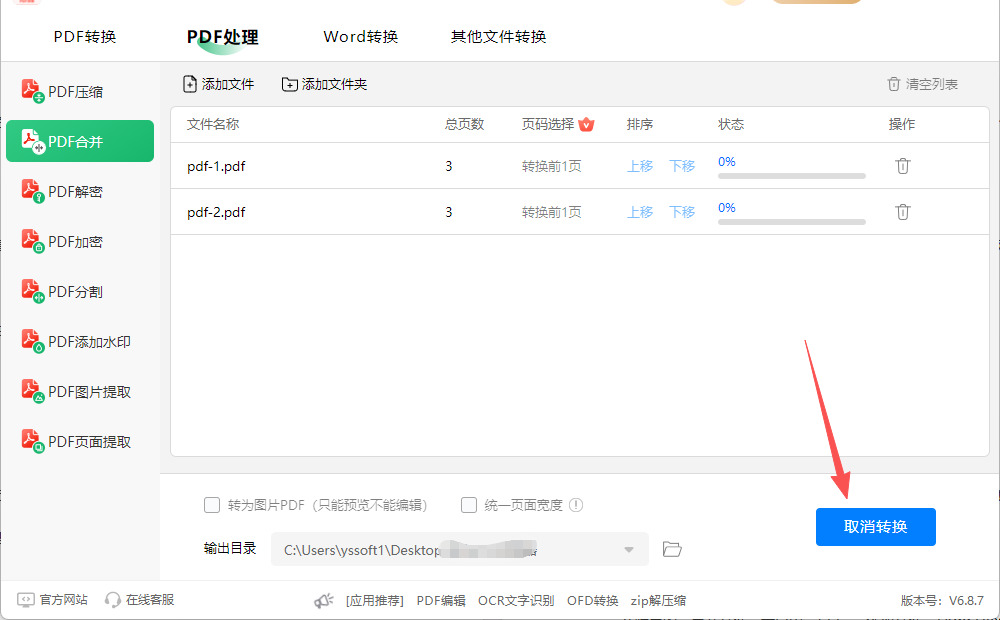This screenshot has height=620, width=1000.
Task: Click the version number 版本号 V6.8.7
Action: (x=942, y=600)
